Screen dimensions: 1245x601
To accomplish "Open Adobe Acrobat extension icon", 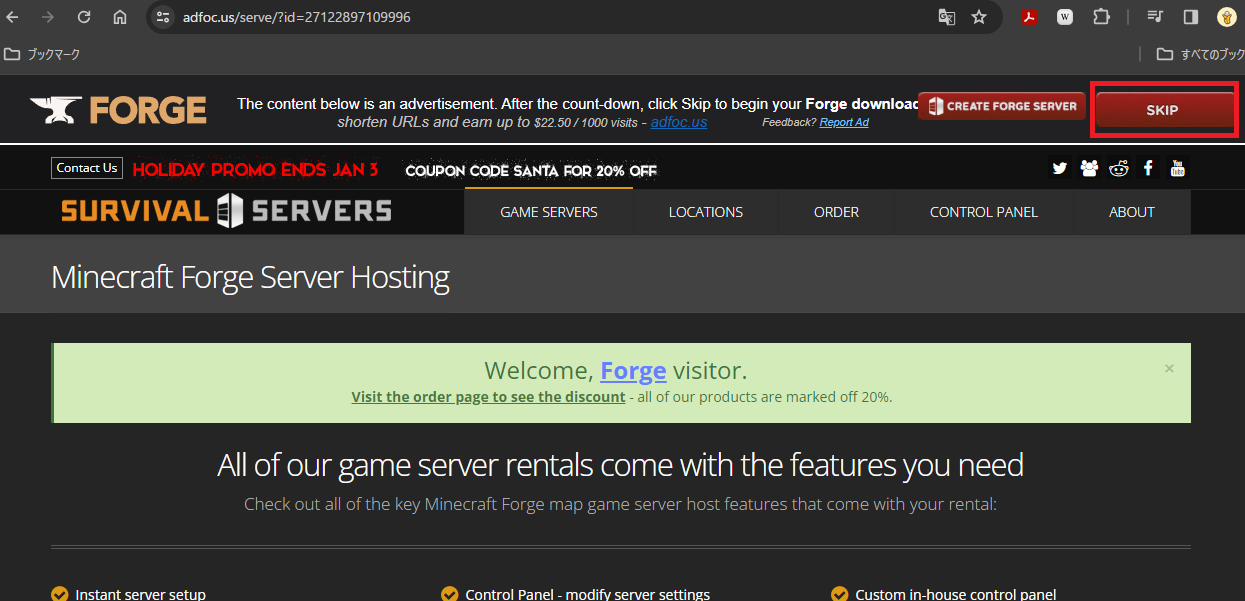I will coord(1028,17).
